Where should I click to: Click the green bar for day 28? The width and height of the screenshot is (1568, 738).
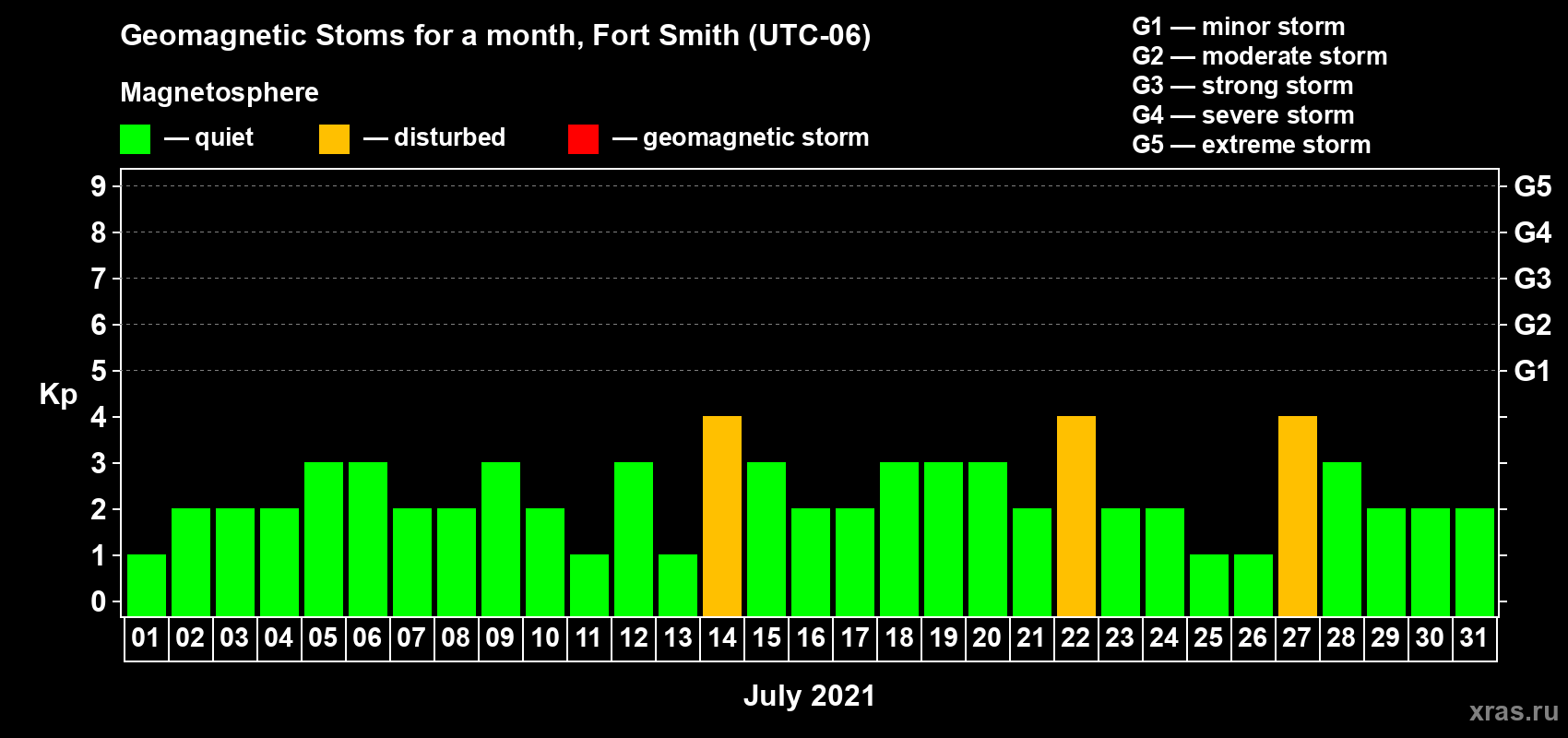[x=1342, y=540]
